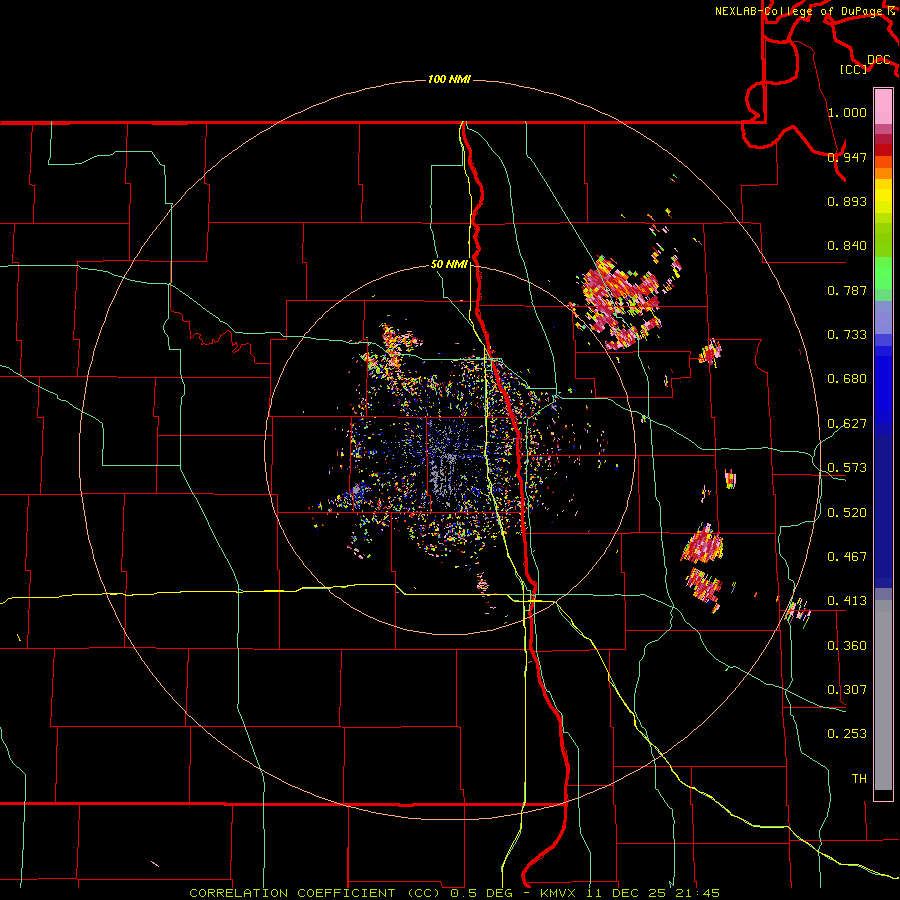
Task: Click the "NEXLAB-College of DuPage" credit text
Action: [798, 11]
